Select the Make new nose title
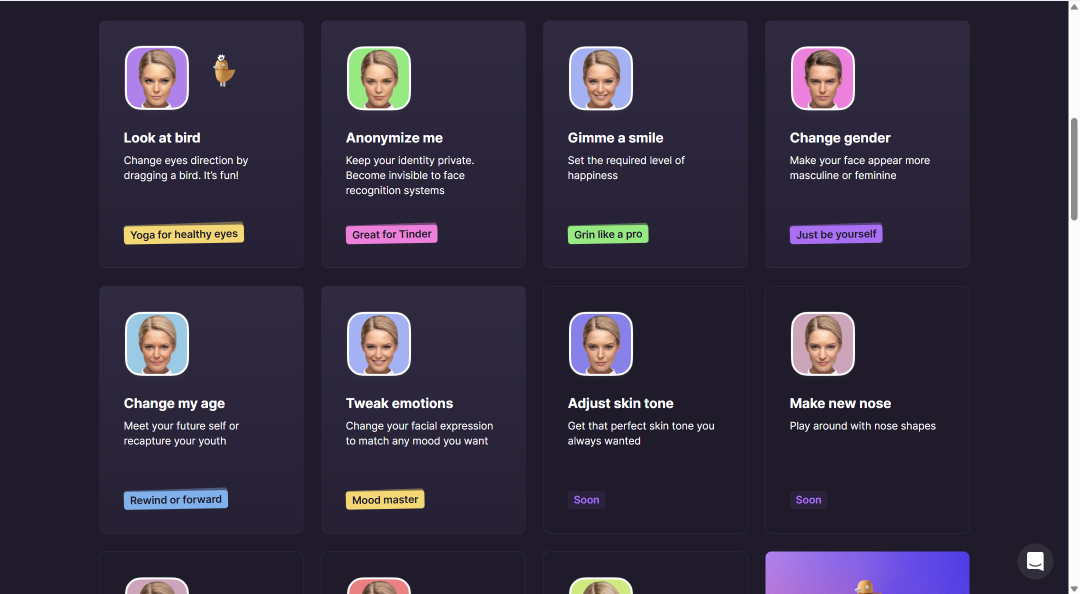1080x594 pixels. (840, 403)
